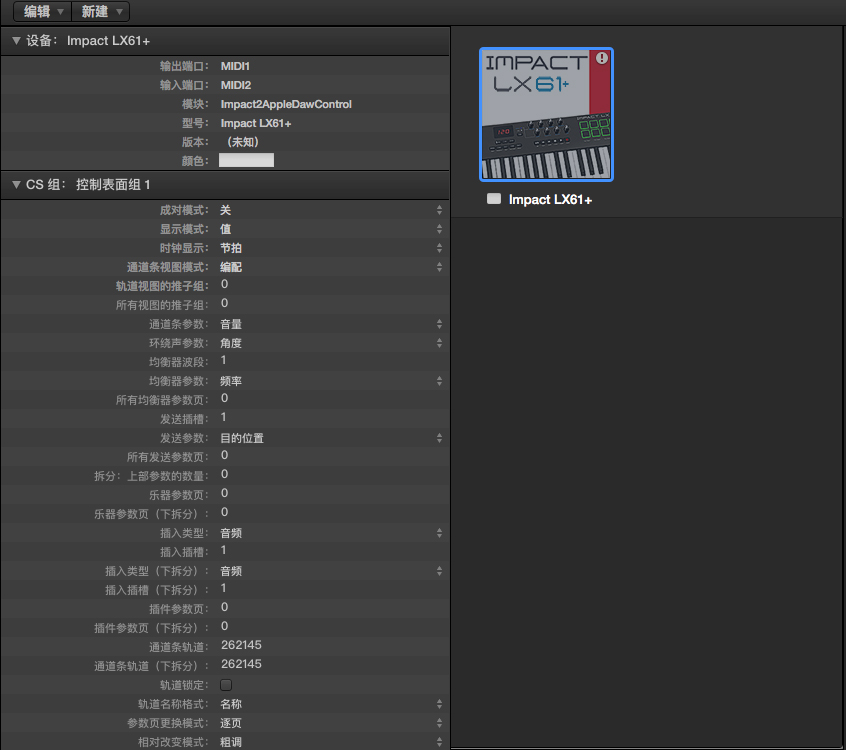The image size is (846, 750).
Task: Open the 新建 menu
Action: [x=102, y=11]
